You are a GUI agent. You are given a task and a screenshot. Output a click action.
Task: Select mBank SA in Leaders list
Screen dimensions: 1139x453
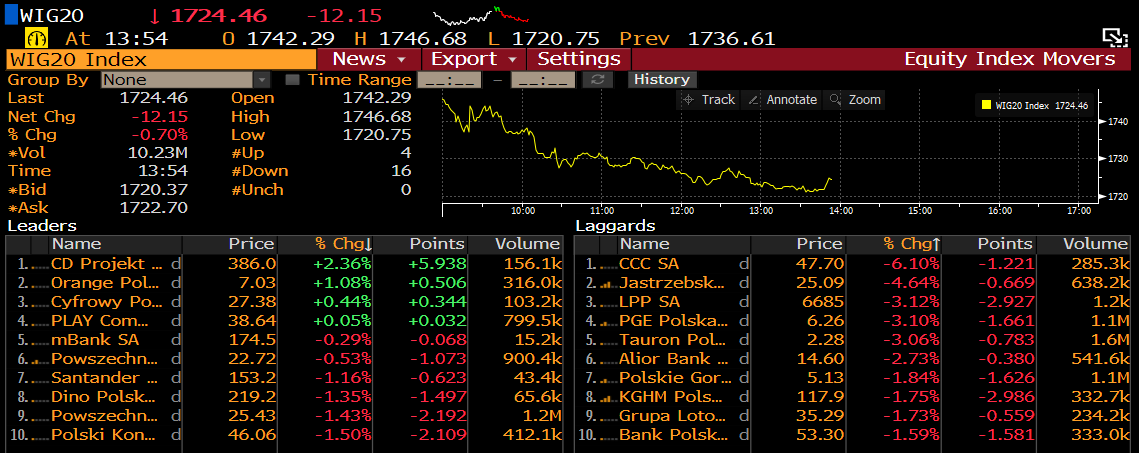pyautogui.click(x=95, y=340)
